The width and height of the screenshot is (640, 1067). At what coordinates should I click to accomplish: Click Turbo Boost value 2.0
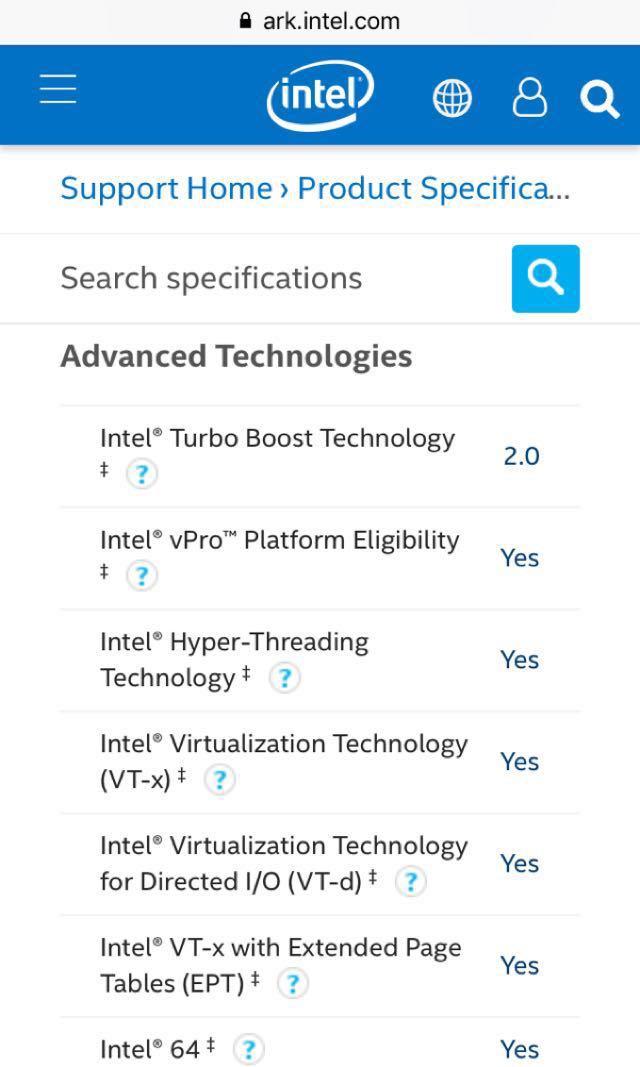click(x=521, y=457)
